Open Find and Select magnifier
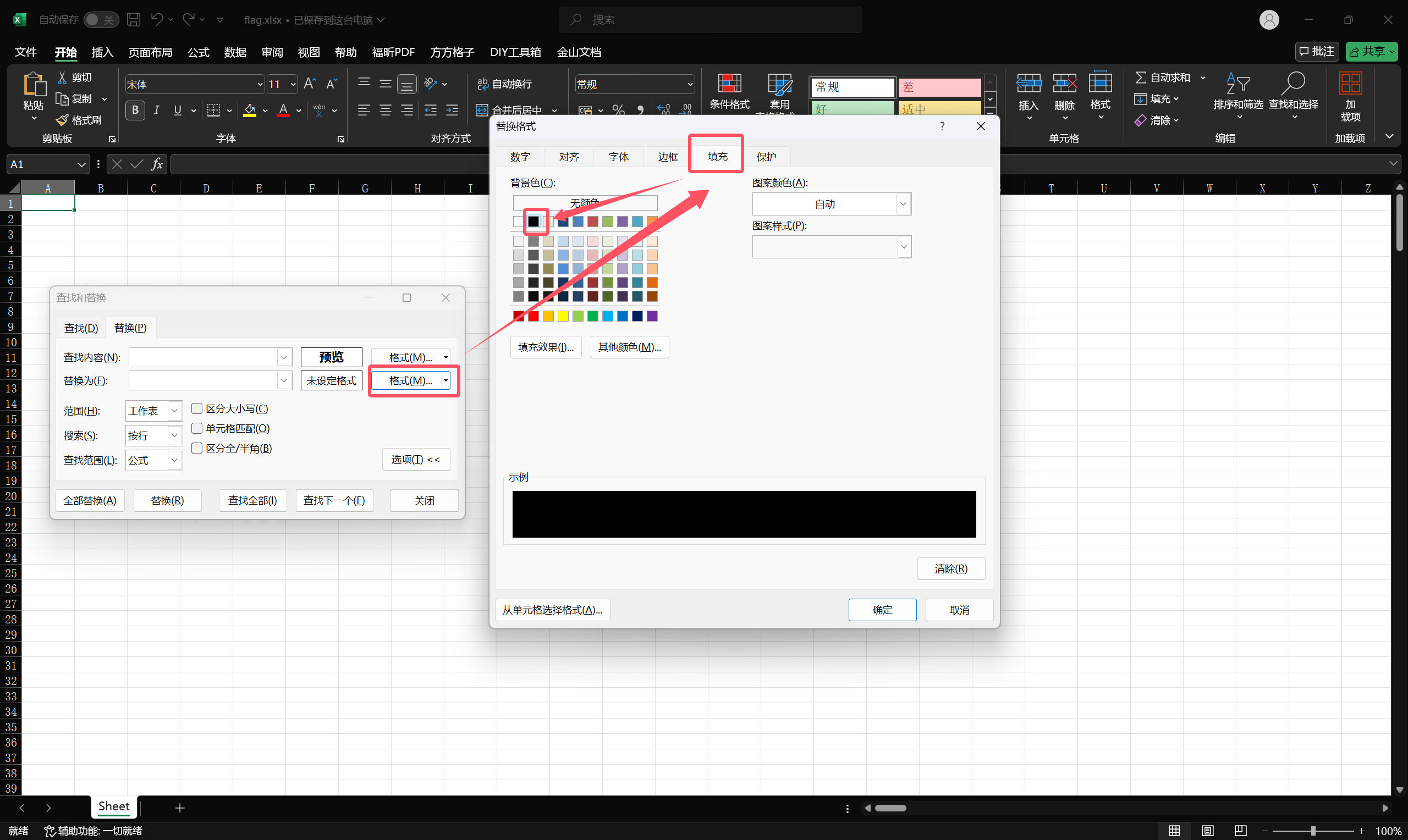This screenshot has width=1408, height=840. click(x=1293, y=83)
